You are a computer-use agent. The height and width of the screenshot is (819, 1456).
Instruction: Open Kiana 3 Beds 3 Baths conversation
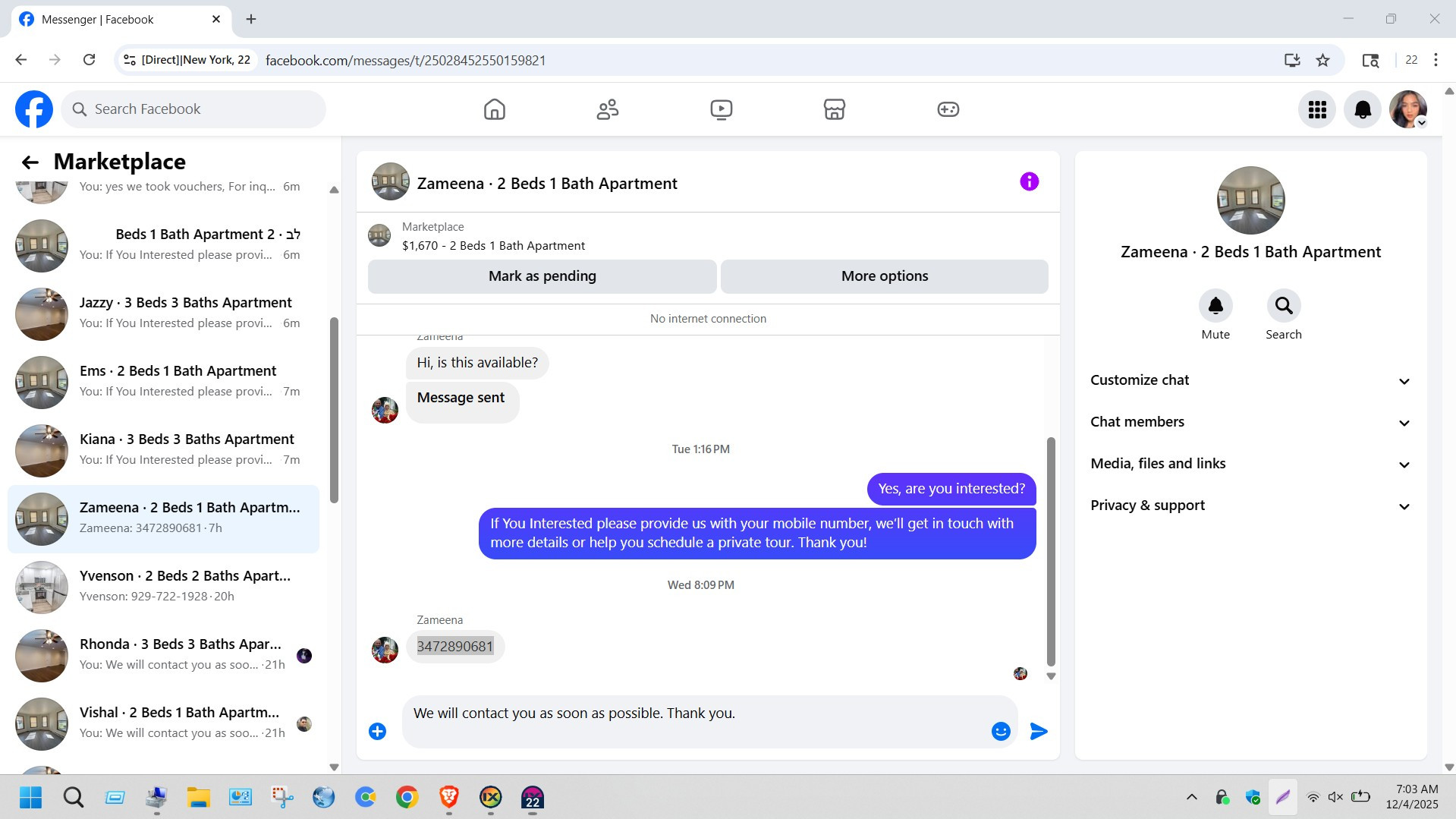163,450
